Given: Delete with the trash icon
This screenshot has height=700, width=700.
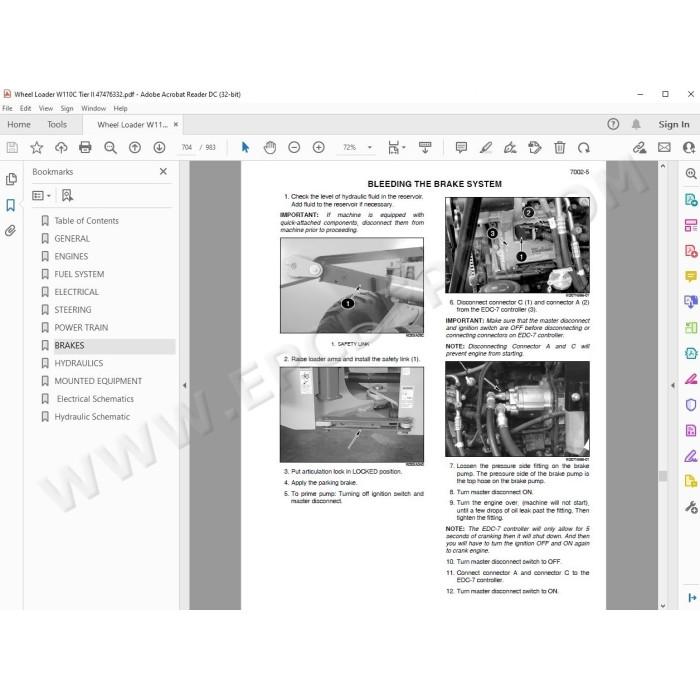Looking at the screenshot, I should coord(559,147).
